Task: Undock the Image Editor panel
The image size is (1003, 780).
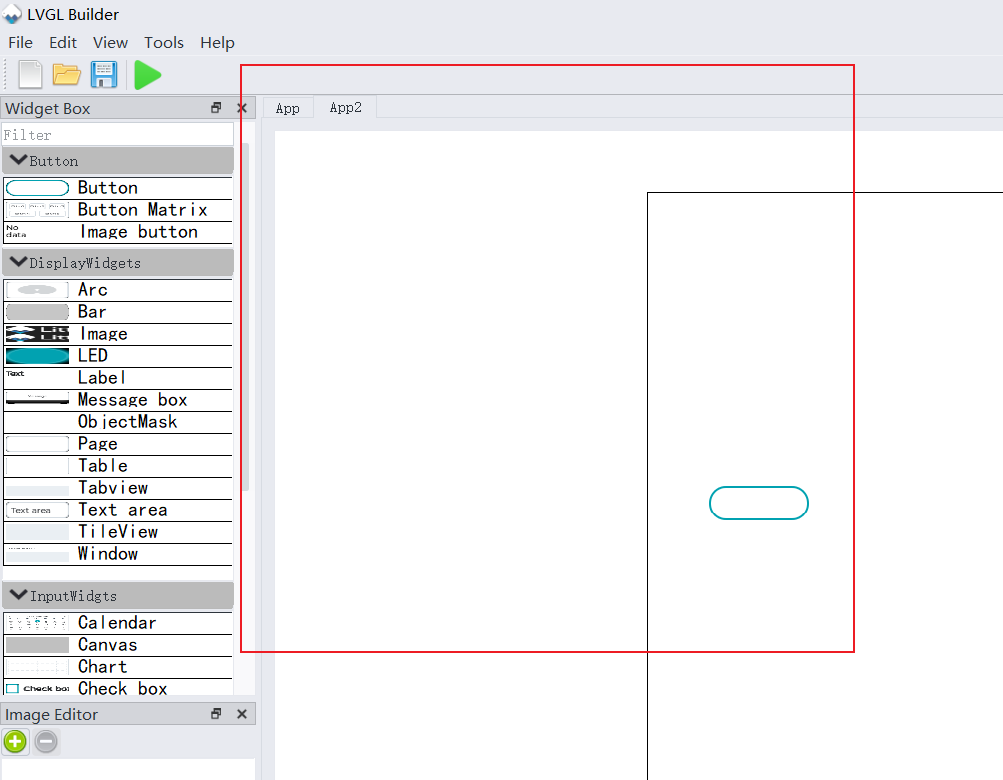Action: tap(215, 714)
